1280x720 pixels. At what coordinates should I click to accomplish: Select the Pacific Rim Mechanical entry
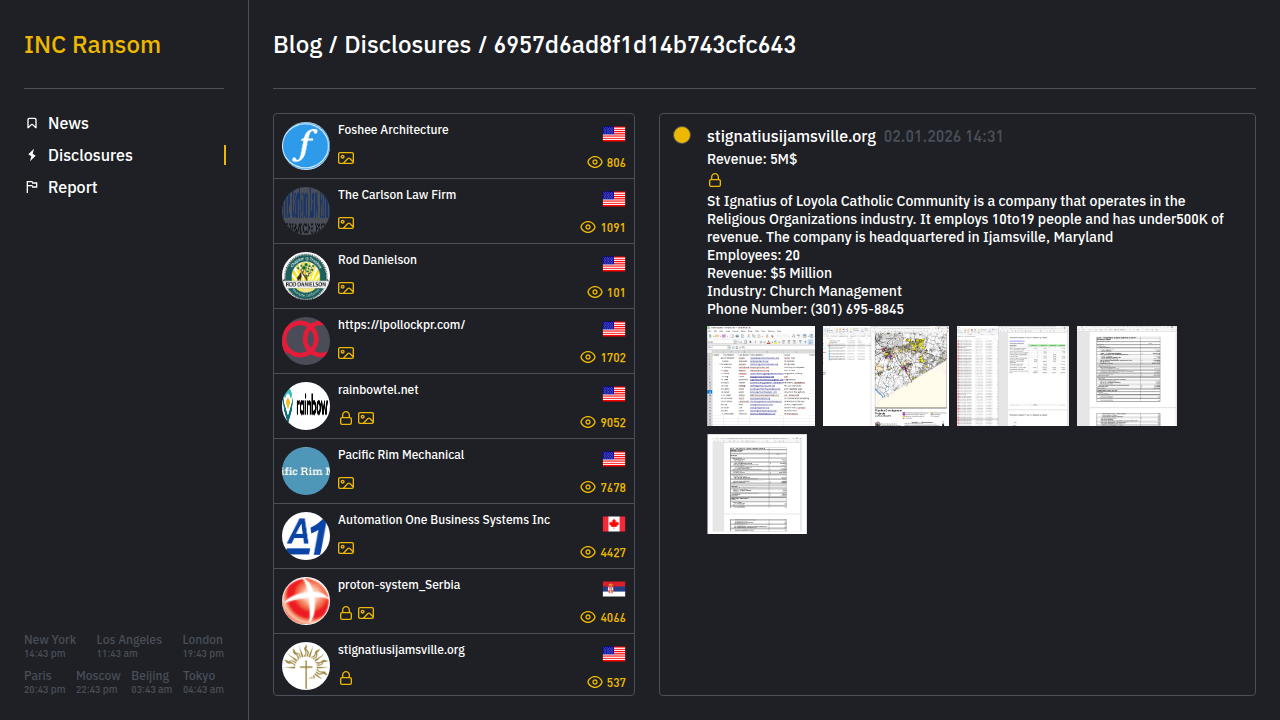pos(401,455)
